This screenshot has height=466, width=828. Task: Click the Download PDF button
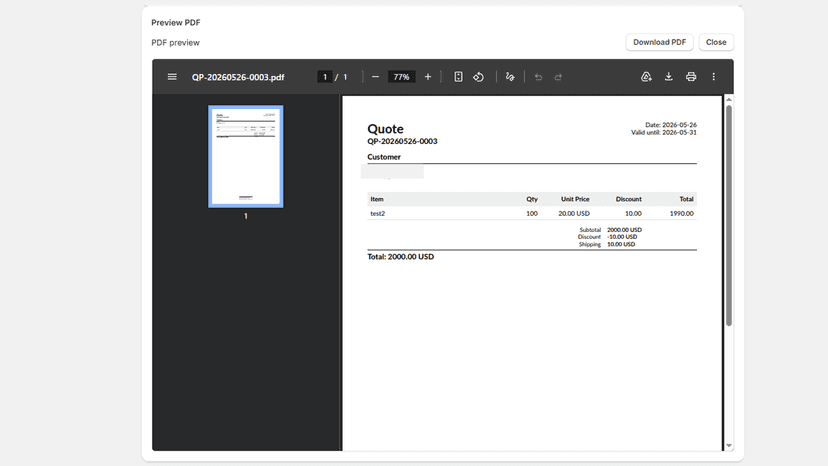[660, 42]
